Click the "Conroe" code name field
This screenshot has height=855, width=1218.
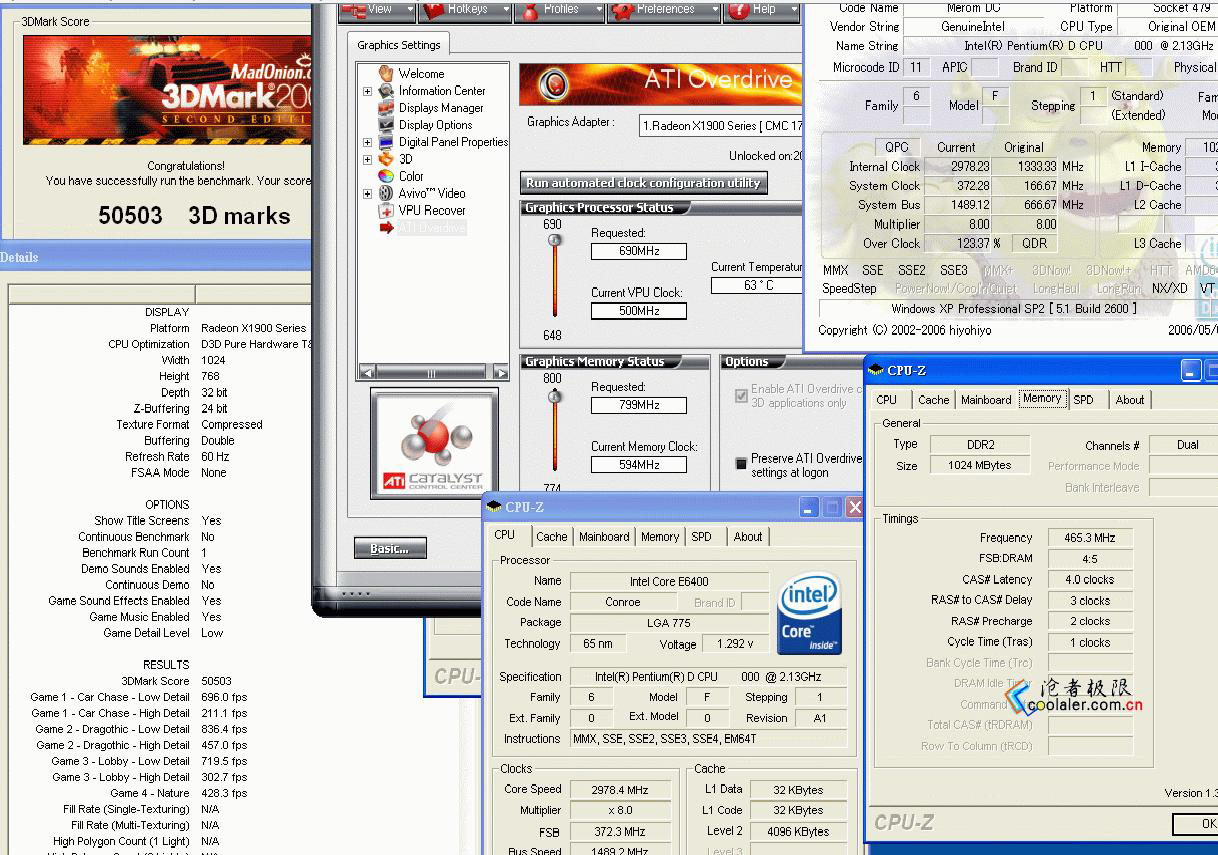click(x=623, y=602)
